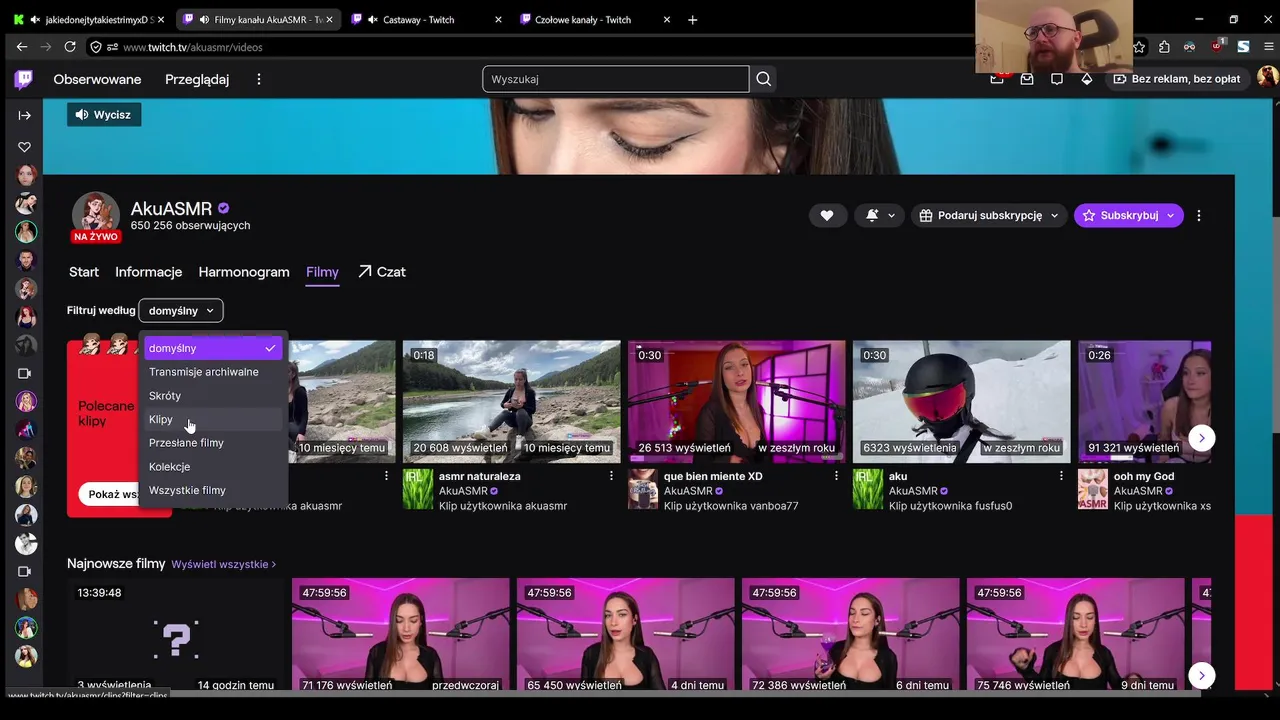Open a new browser tab
Screen dimensions: 1280x720
[x=692, y=19]
